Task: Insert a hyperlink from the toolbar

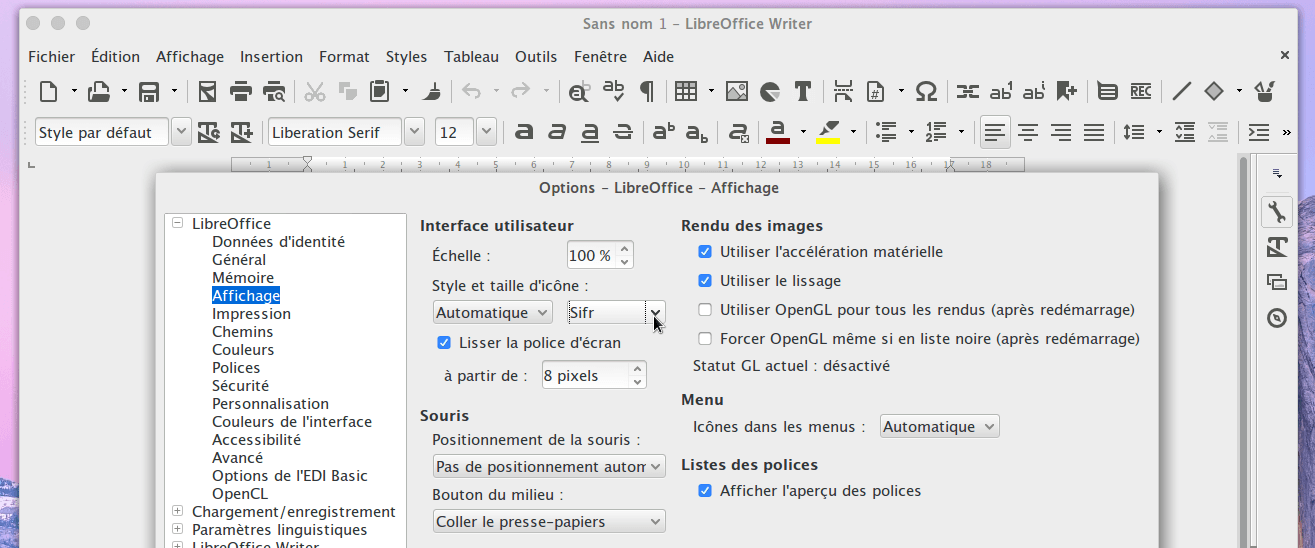Action: (x=967, y=92)
